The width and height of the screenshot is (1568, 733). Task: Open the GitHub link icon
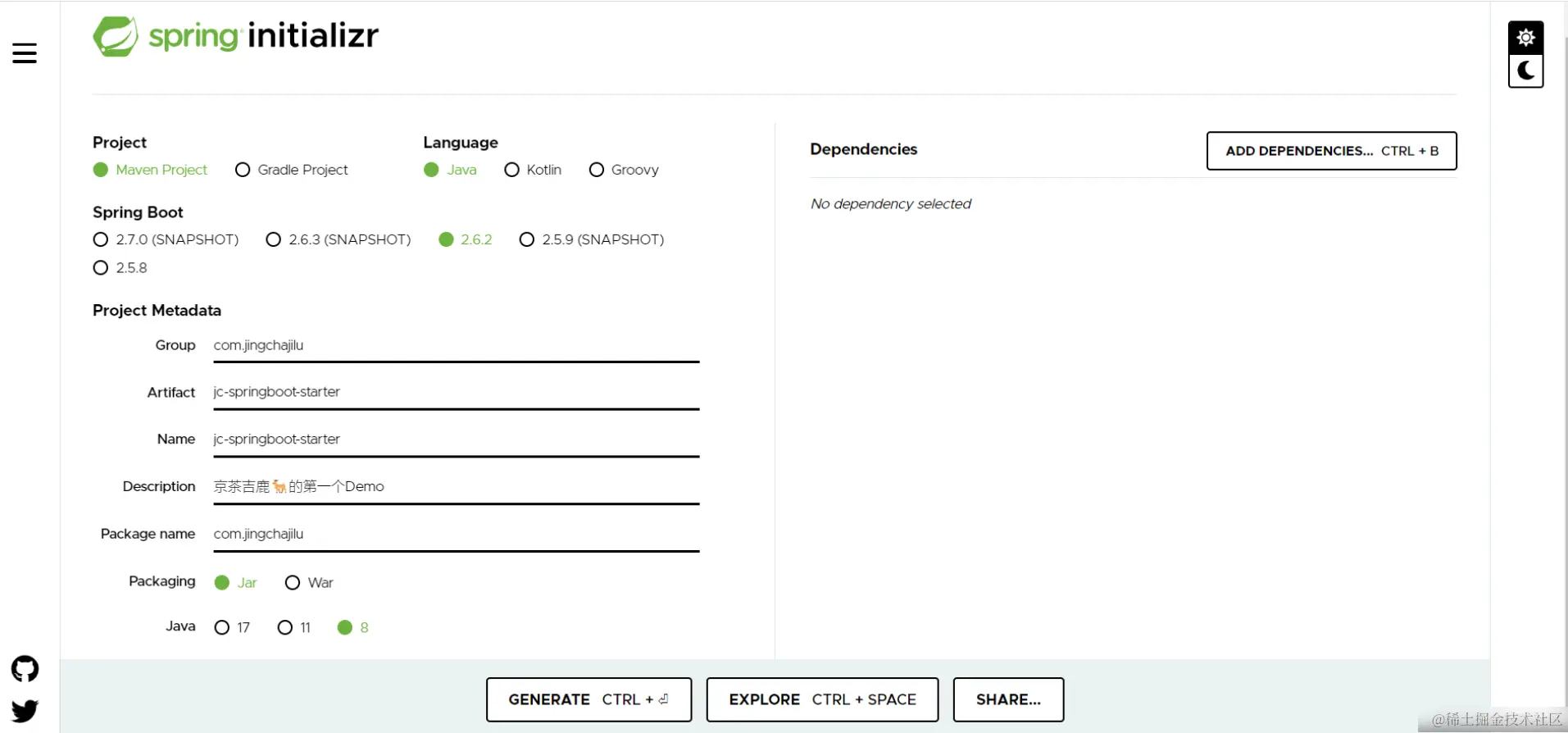coord(25,669)
